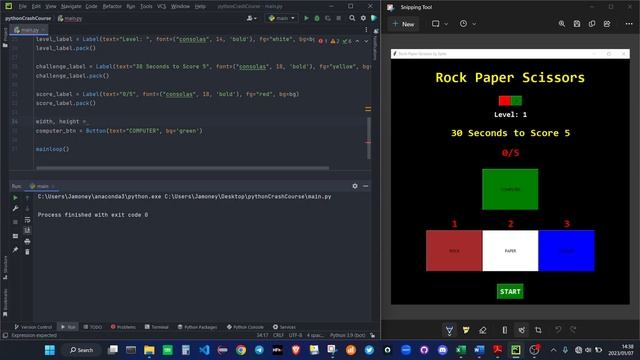Open the main run configuration dropdown
The image size is (640, 360).
point(282,18)
